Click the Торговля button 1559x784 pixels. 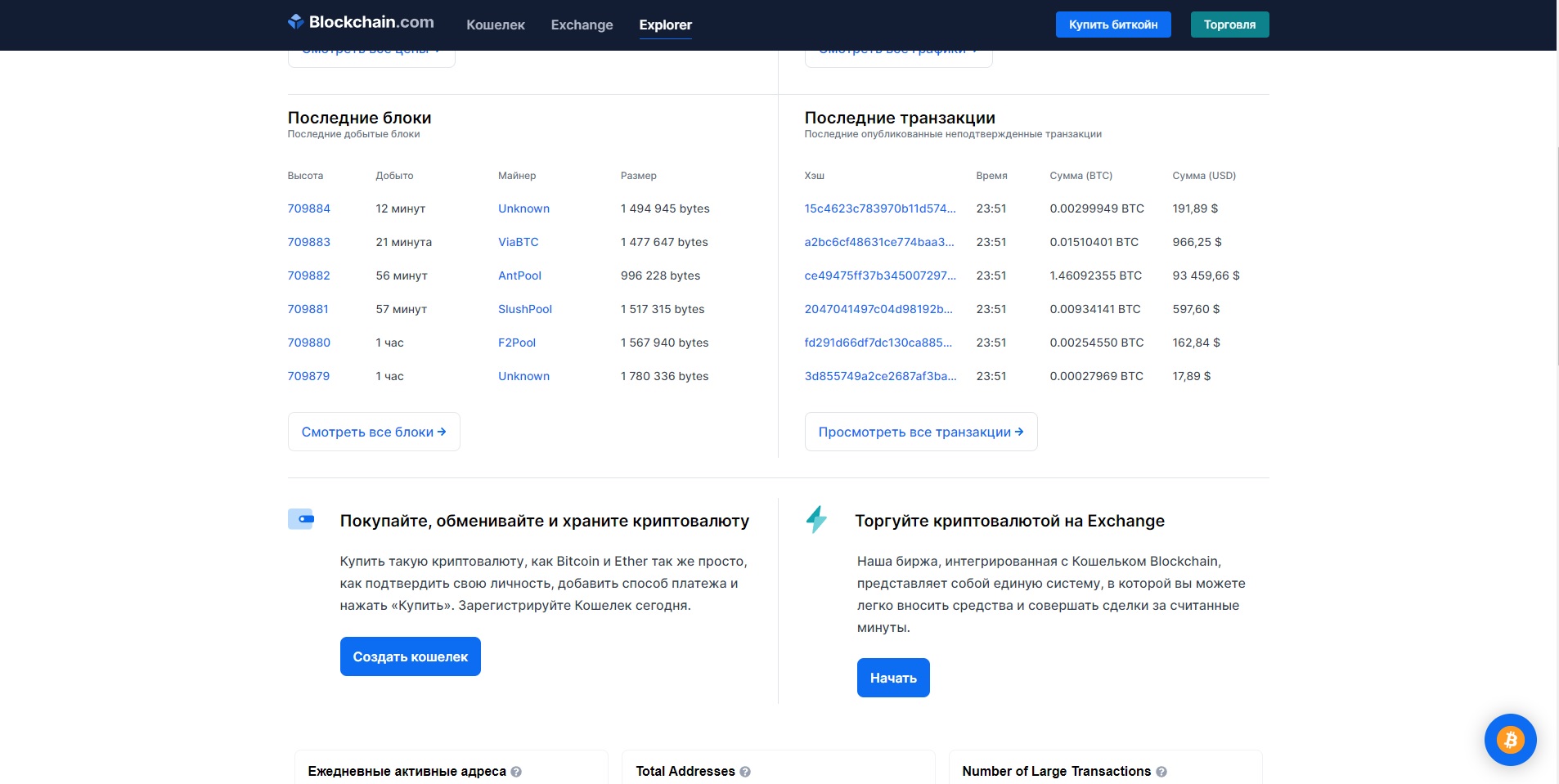pyautogui.click(x=1229, y=25)
